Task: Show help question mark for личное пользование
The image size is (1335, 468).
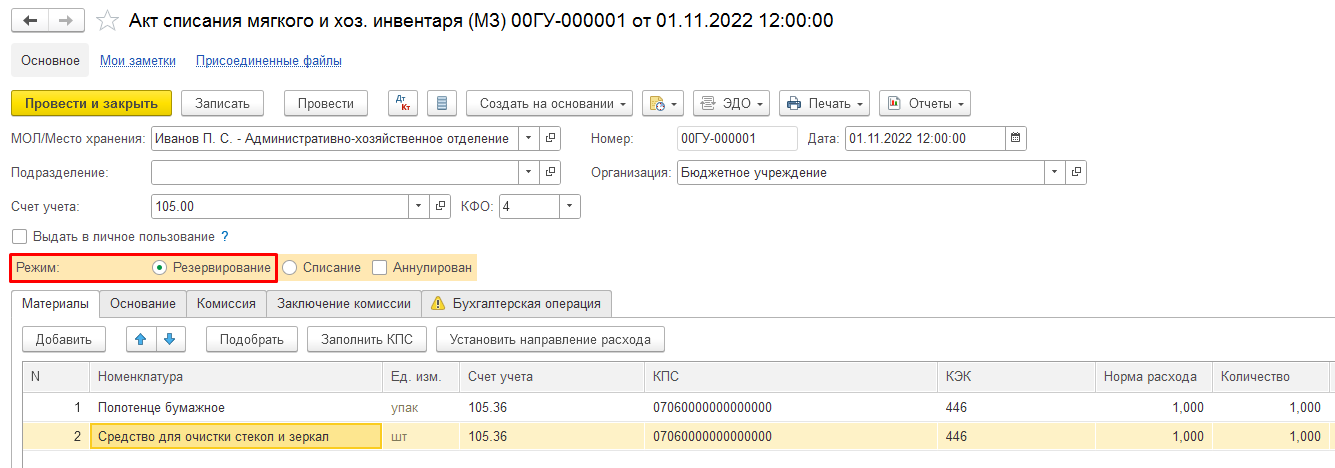Action: point(225,237)
